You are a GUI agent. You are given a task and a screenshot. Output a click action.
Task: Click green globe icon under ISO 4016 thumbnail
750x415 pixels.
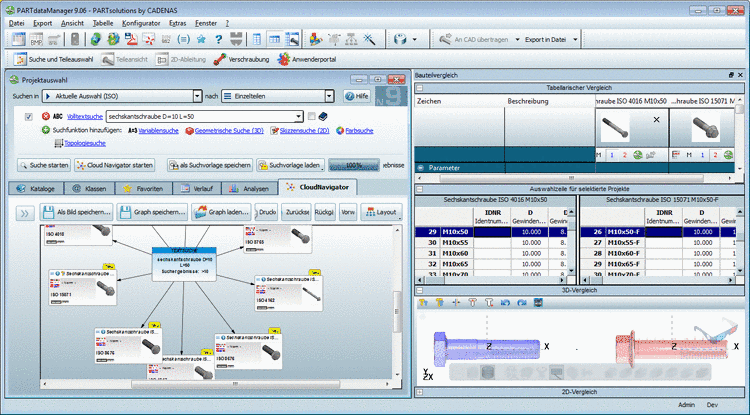pos(637,155)
